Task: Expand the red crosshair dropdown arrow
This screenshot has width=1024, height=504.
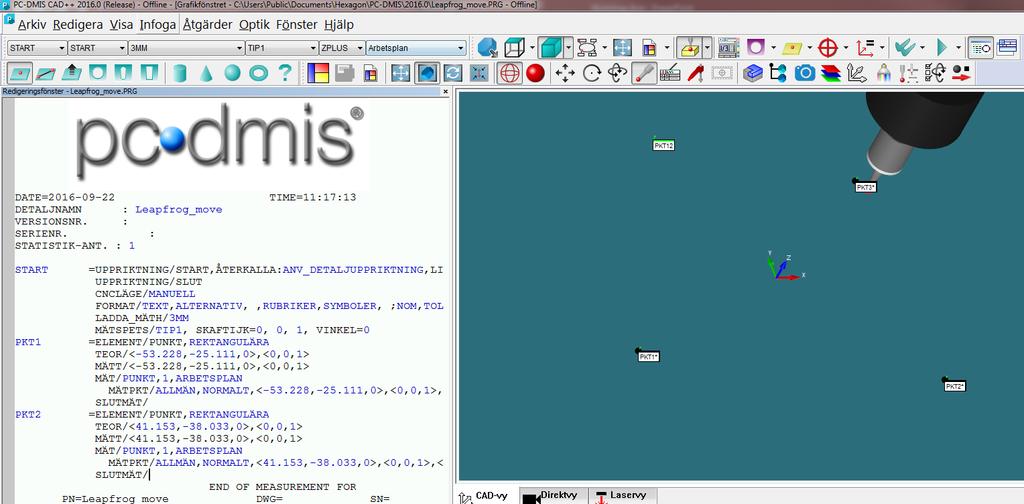Action: click(845, 48)
